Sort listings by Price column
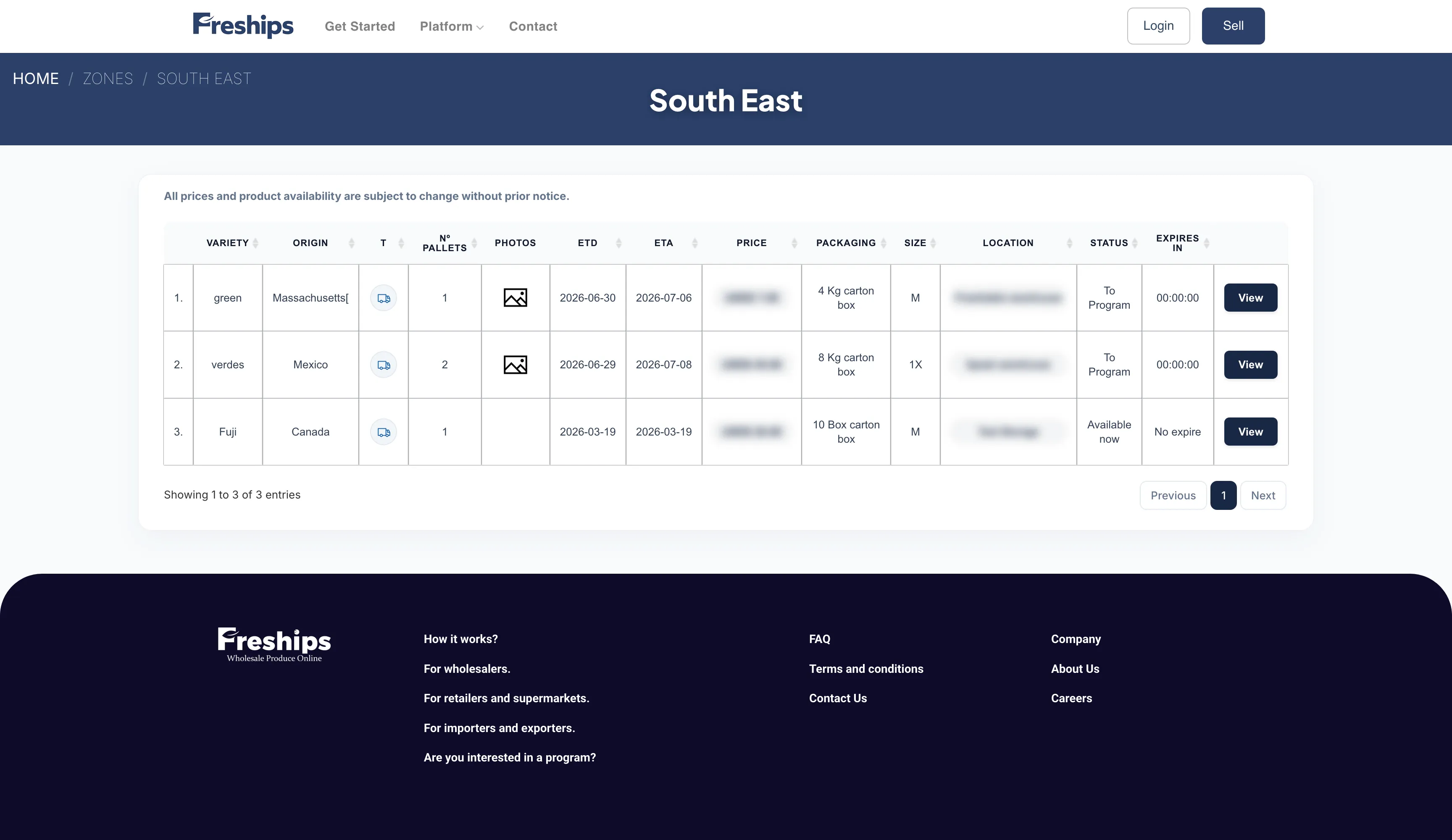The height and width of the screenshot is (840, 1452). coord(794,243)
